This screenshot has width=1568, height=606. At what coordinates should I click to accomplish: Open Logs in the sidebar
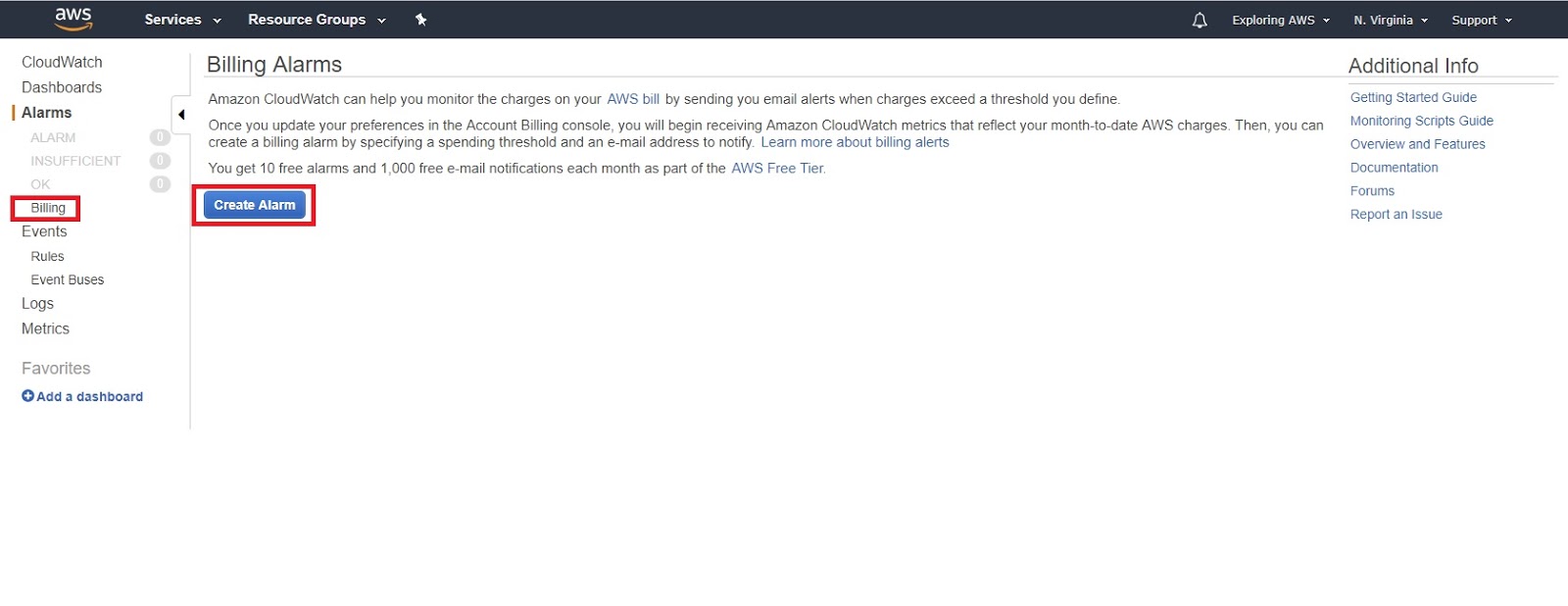(x=37, y=304)
